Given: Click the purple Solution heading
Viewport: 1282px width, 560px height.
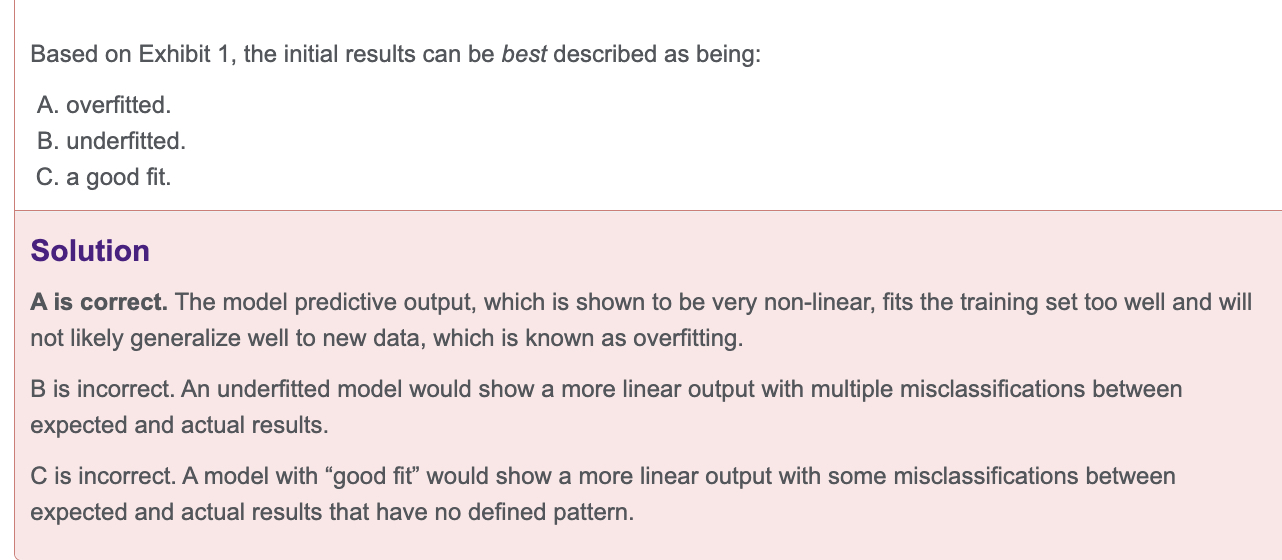Looking at the screenshot, I should click(x=90, y=251).
